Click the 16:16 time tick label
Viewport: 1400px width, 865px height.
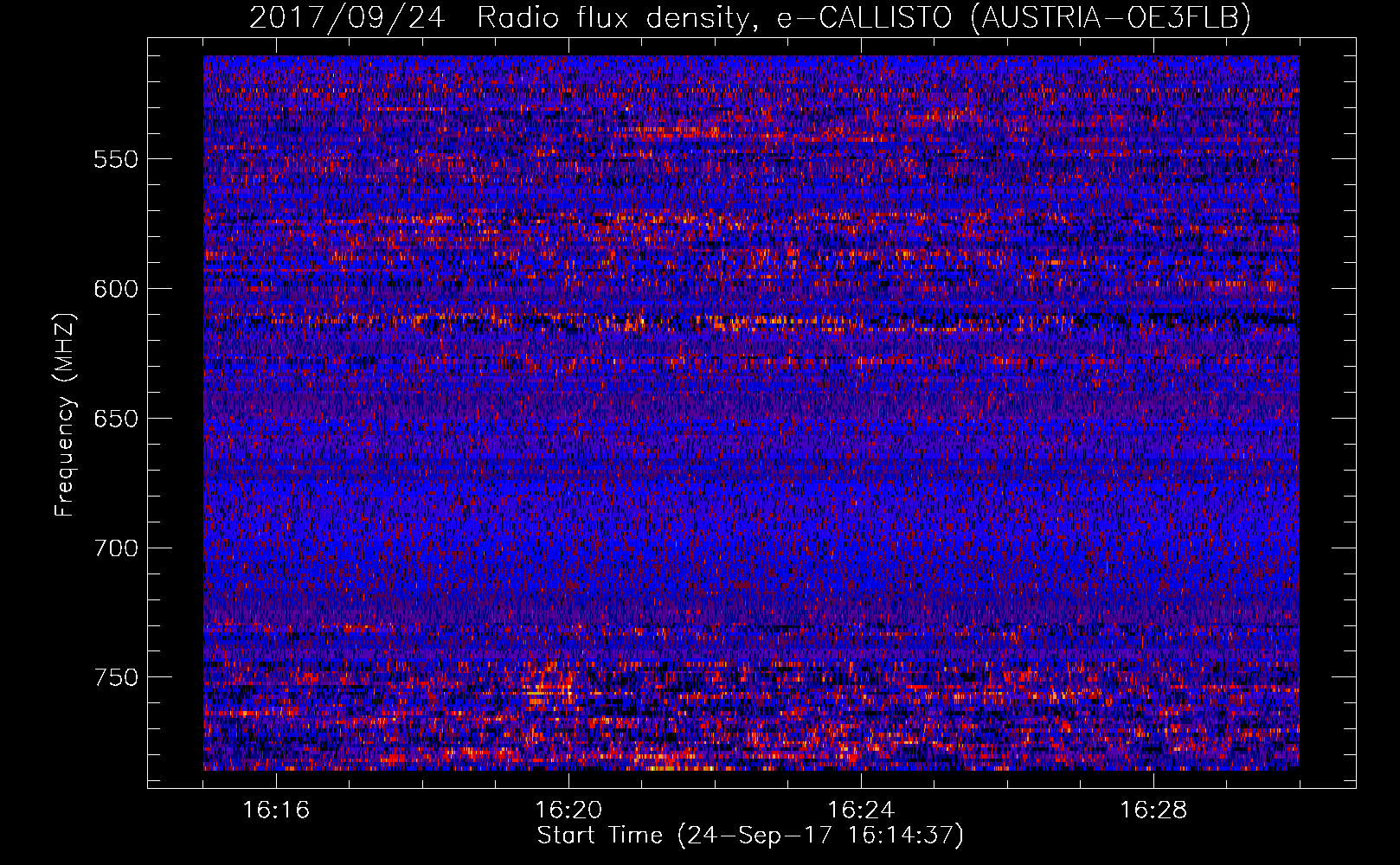[276, 811]
